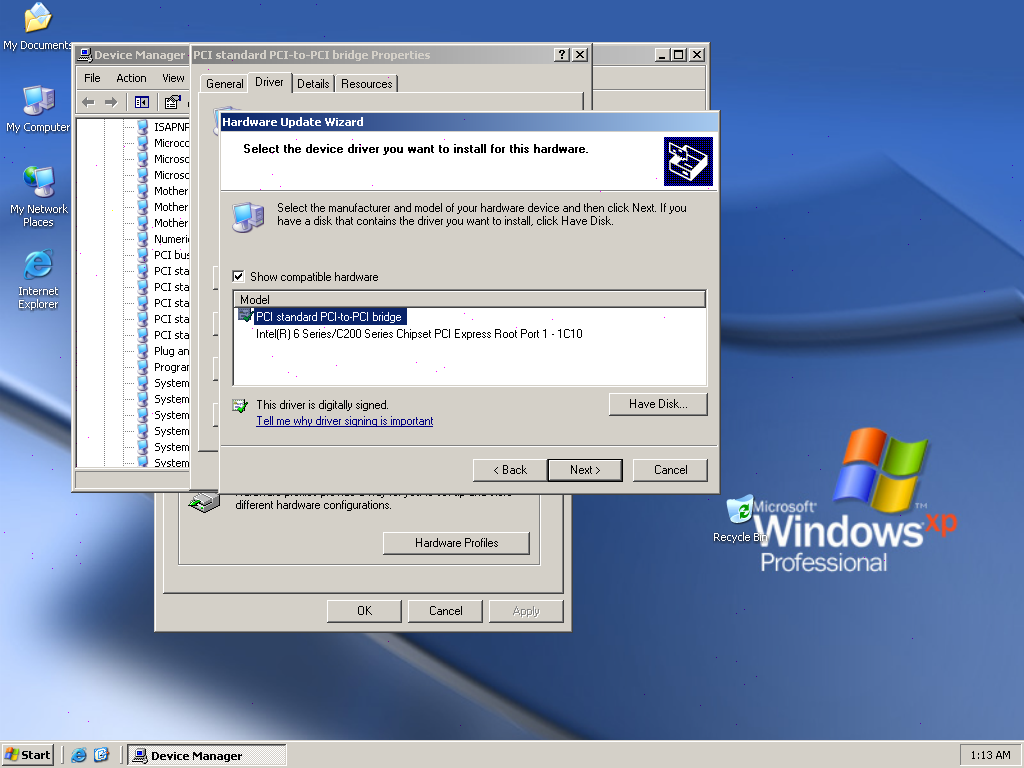Launch Internet Explorer from the quick launch bar
Screen dimensions: 1024x768
[x=79, y=755]
